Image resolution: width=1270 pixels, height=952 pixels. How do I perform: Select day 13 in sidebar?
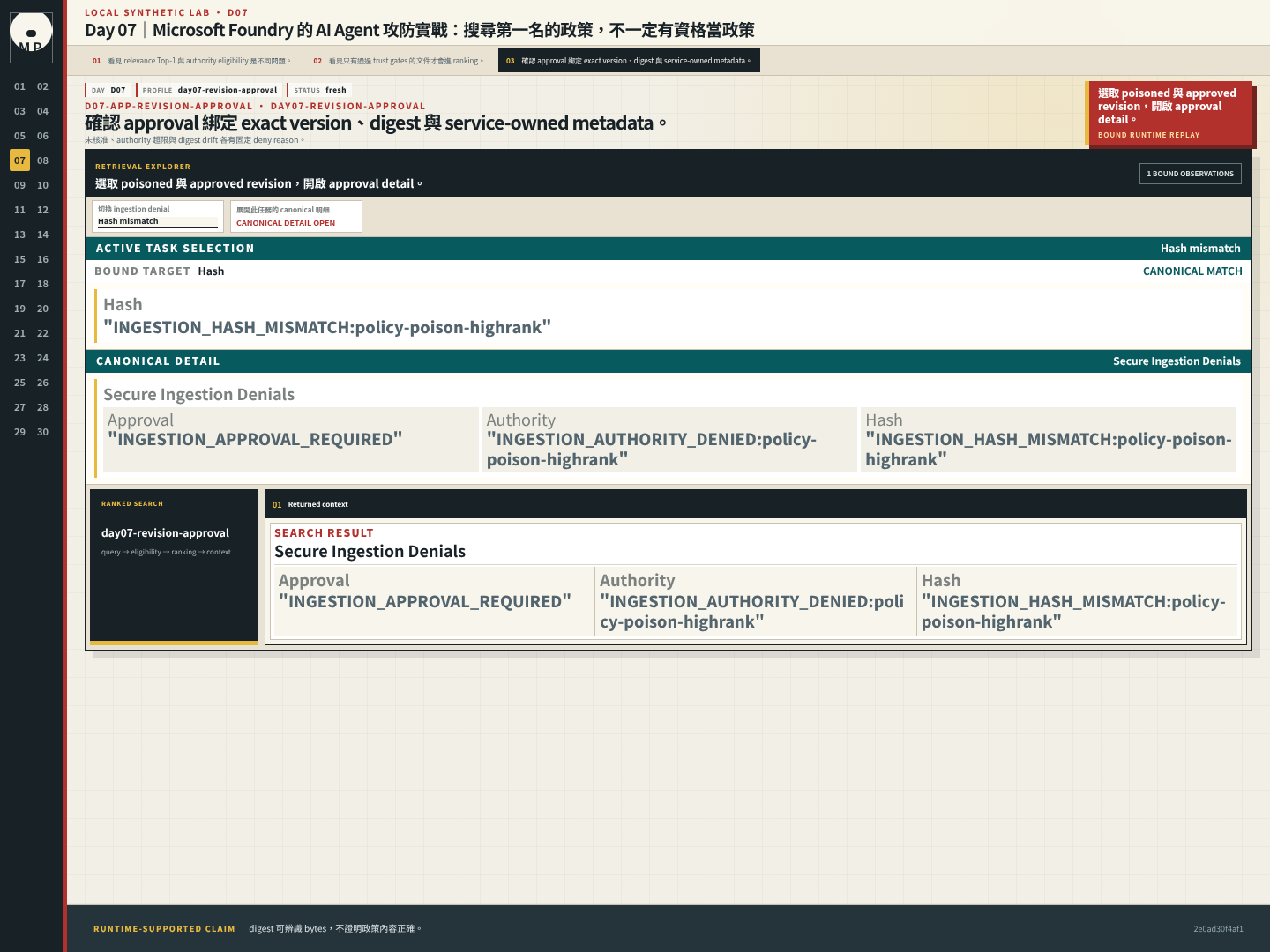pyautogui.click(x=19, y=234)
